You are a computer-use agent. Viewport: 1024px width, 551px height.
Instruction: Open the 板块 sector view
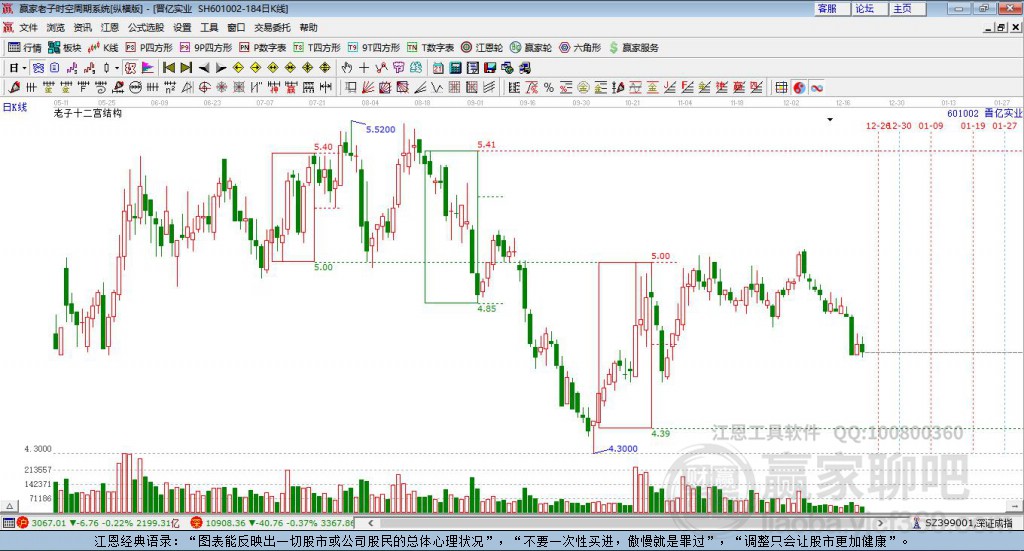click(64, 48)
